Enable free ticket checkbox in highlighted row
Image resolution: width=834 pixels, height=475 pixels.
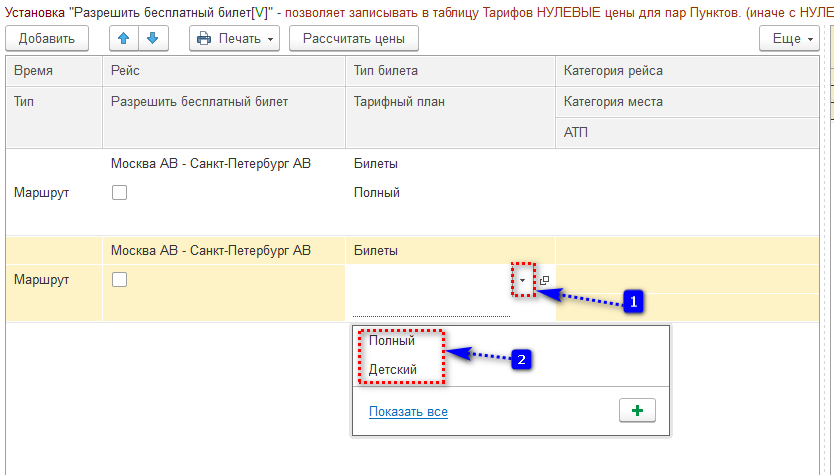120,281
